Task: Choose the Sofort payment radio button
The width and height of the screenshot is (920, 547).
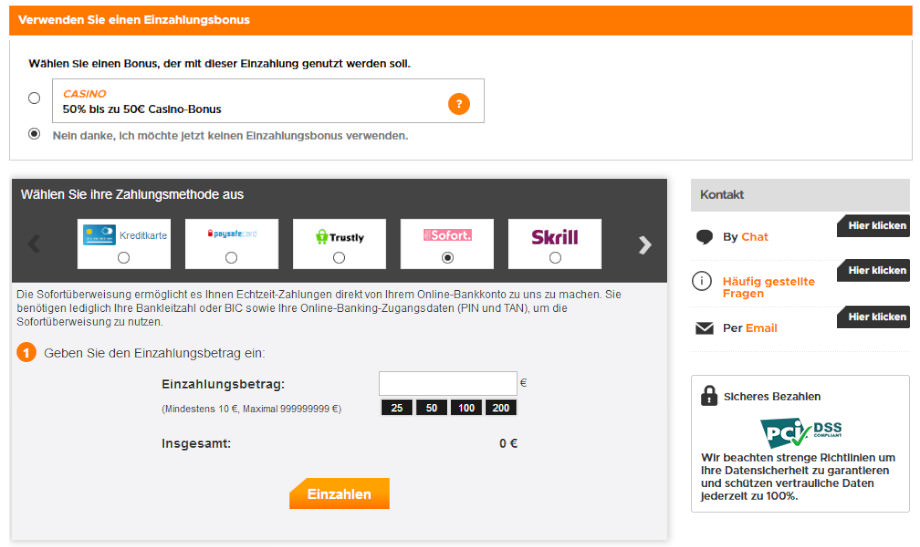Action: pyautogui.click(x=447, y=258)
